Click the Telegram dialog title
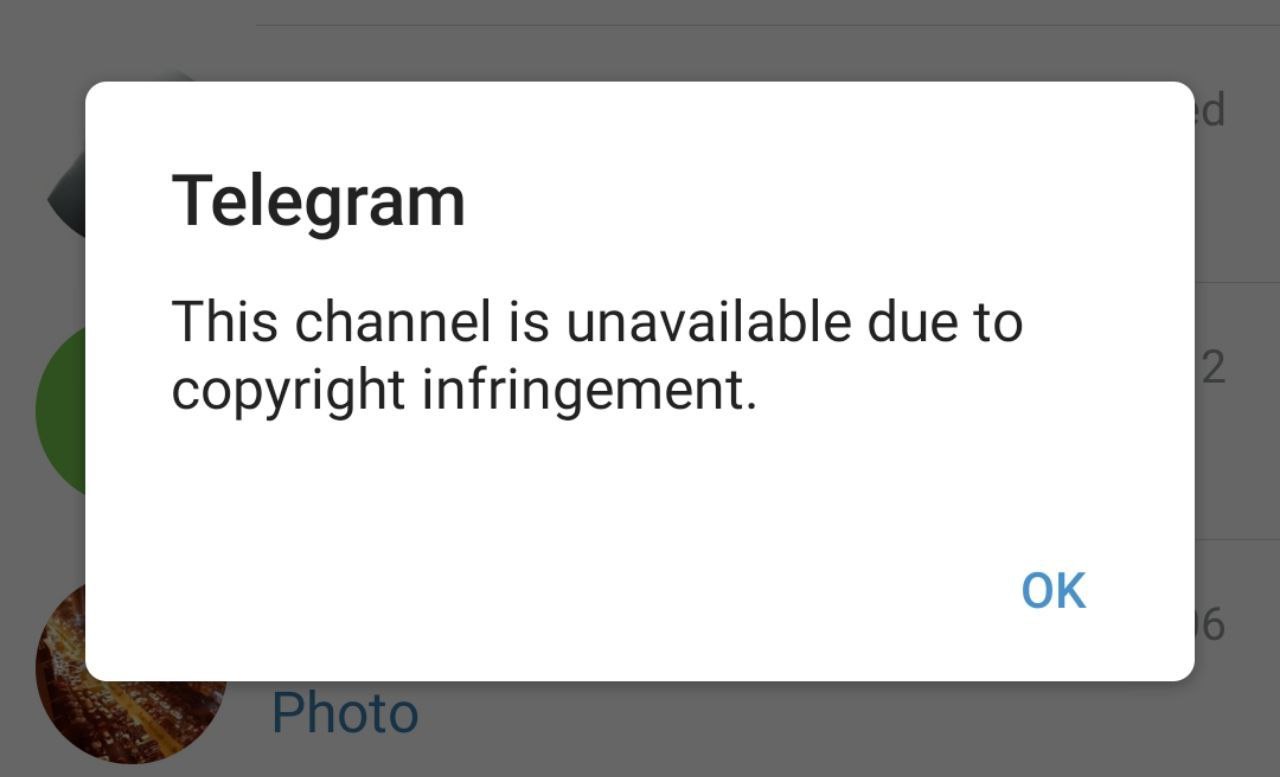This screenshot has width=1280, height=777. 319,203
